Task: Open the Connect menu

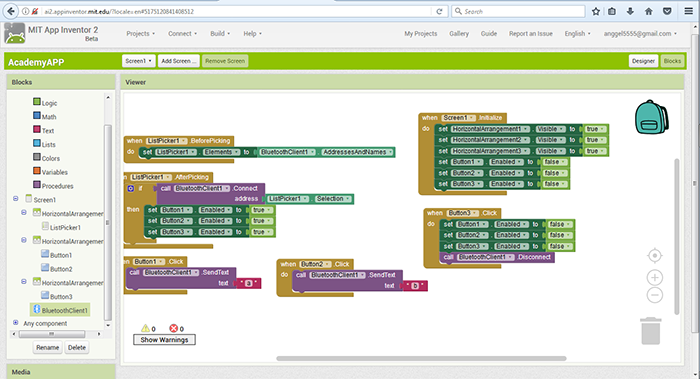Action: pyautogui.click(x=182, y=33)
